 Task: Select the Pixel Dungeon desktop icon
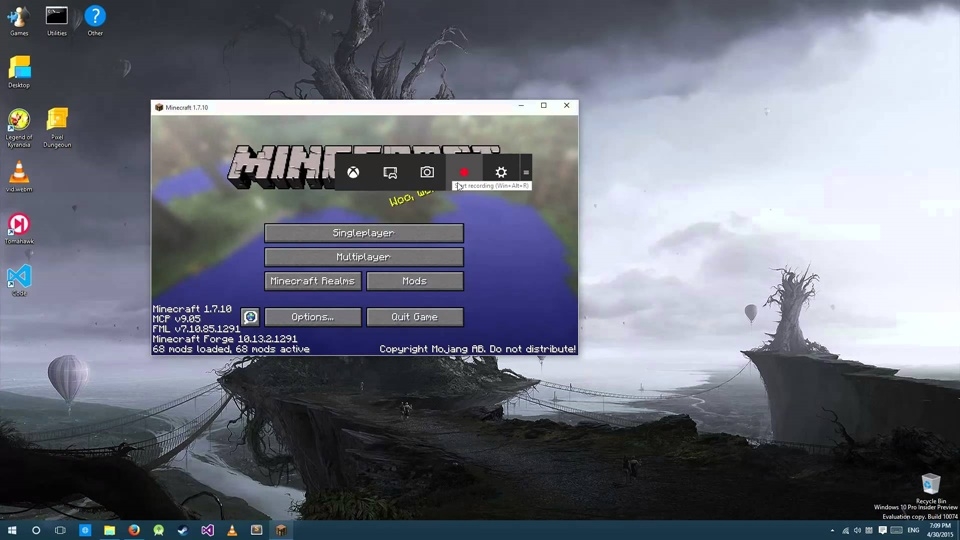coord(57,128)
